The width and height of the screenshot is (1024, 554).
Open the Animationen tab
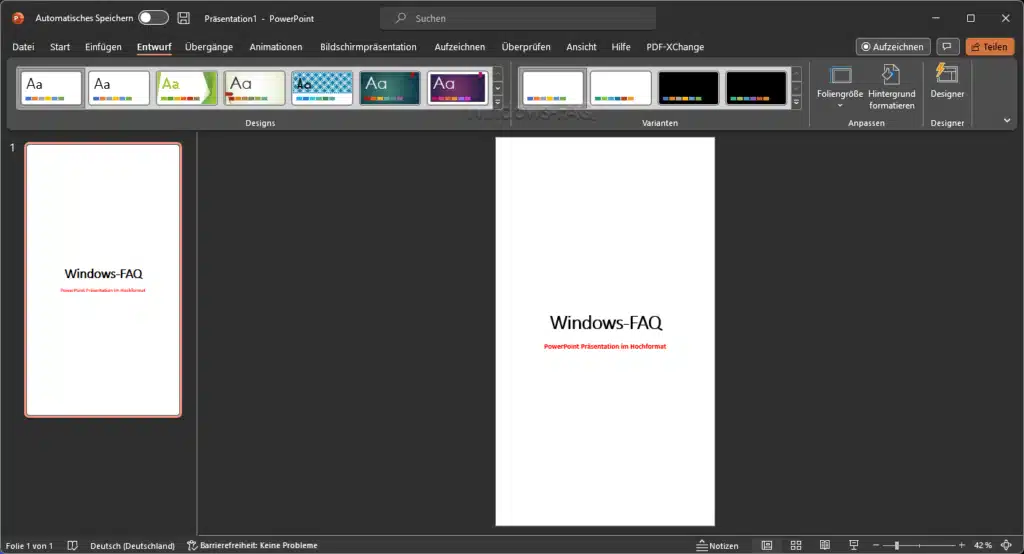pyautogui.click(x=276, y=47)
